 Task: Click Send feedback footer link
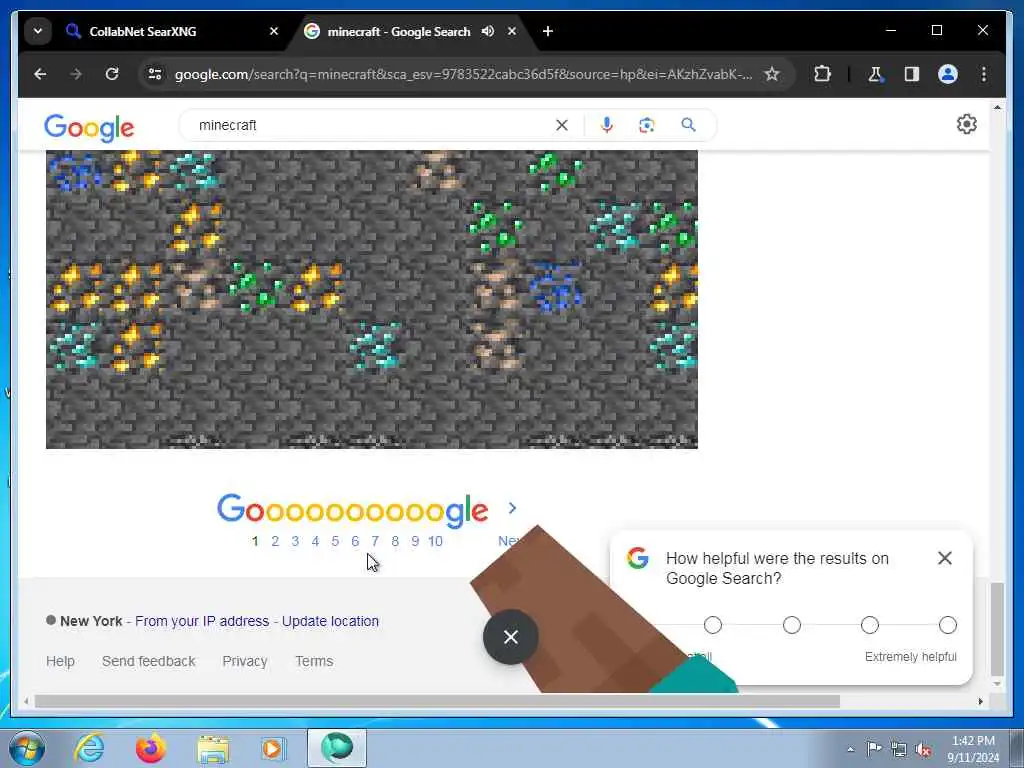tap(148, 661)
